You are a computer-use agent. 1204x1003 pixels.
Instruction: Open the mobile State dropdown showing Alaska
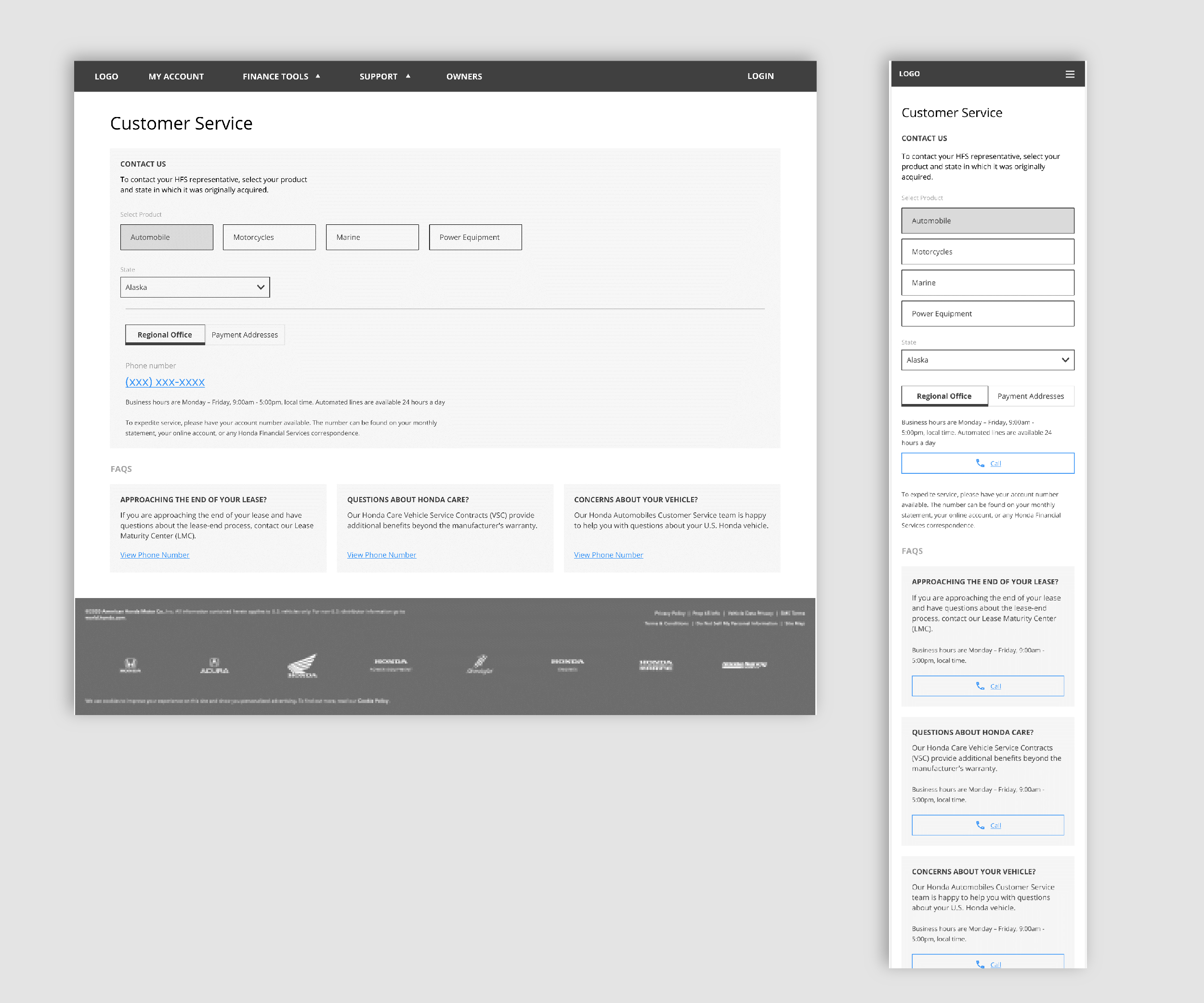(x=988, y=360)
